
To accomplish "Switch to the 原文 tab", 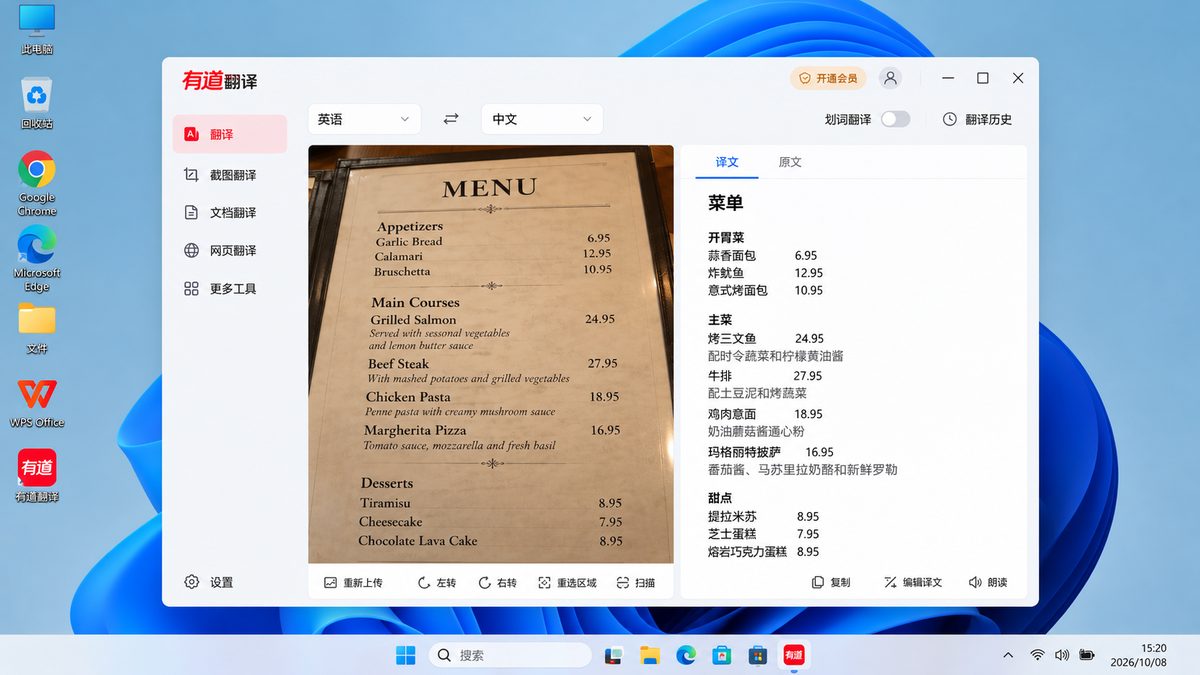I will click(x=790, y=162).
